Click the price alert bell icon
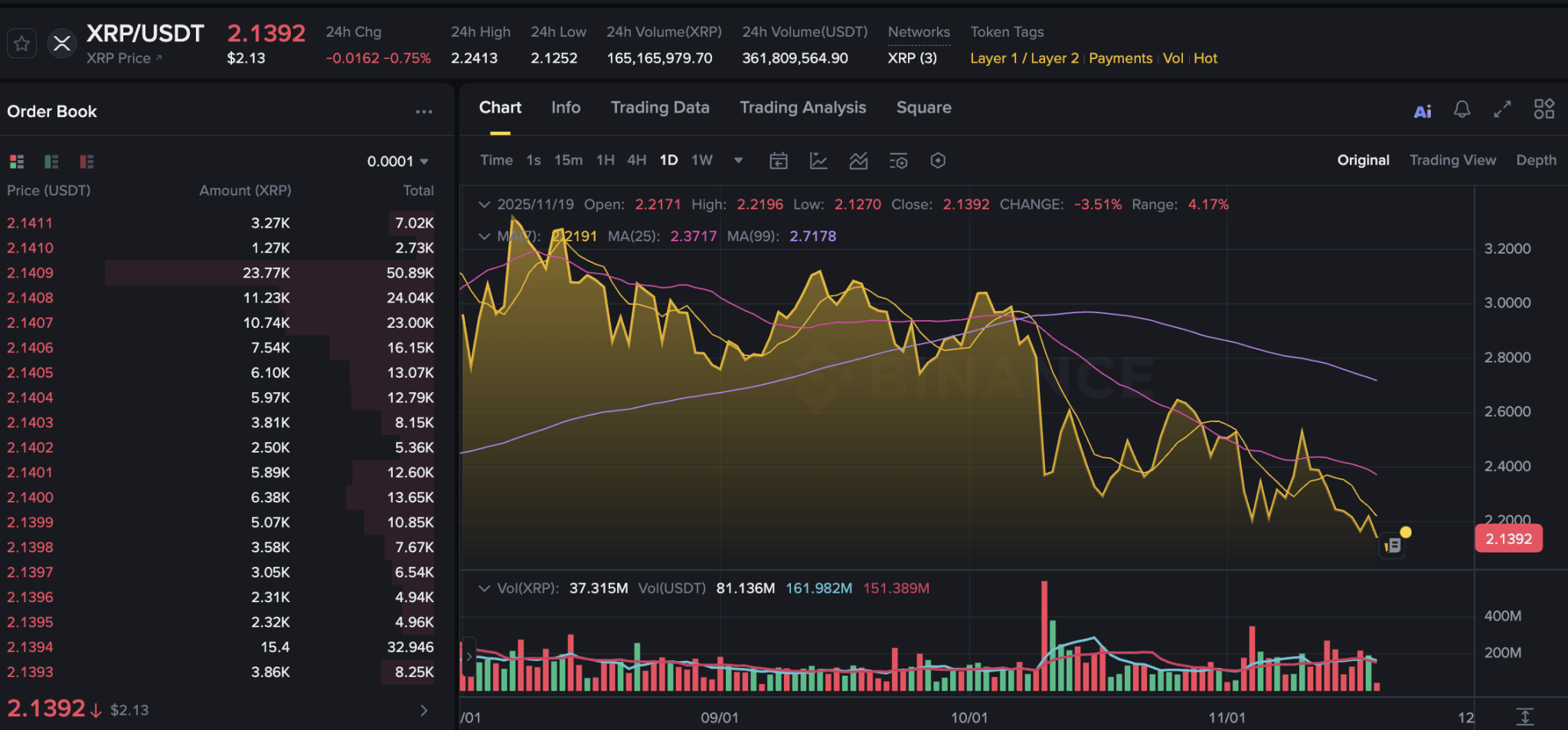The height and width of the screenshot is (730, 1568). (x=1463, y=110)
